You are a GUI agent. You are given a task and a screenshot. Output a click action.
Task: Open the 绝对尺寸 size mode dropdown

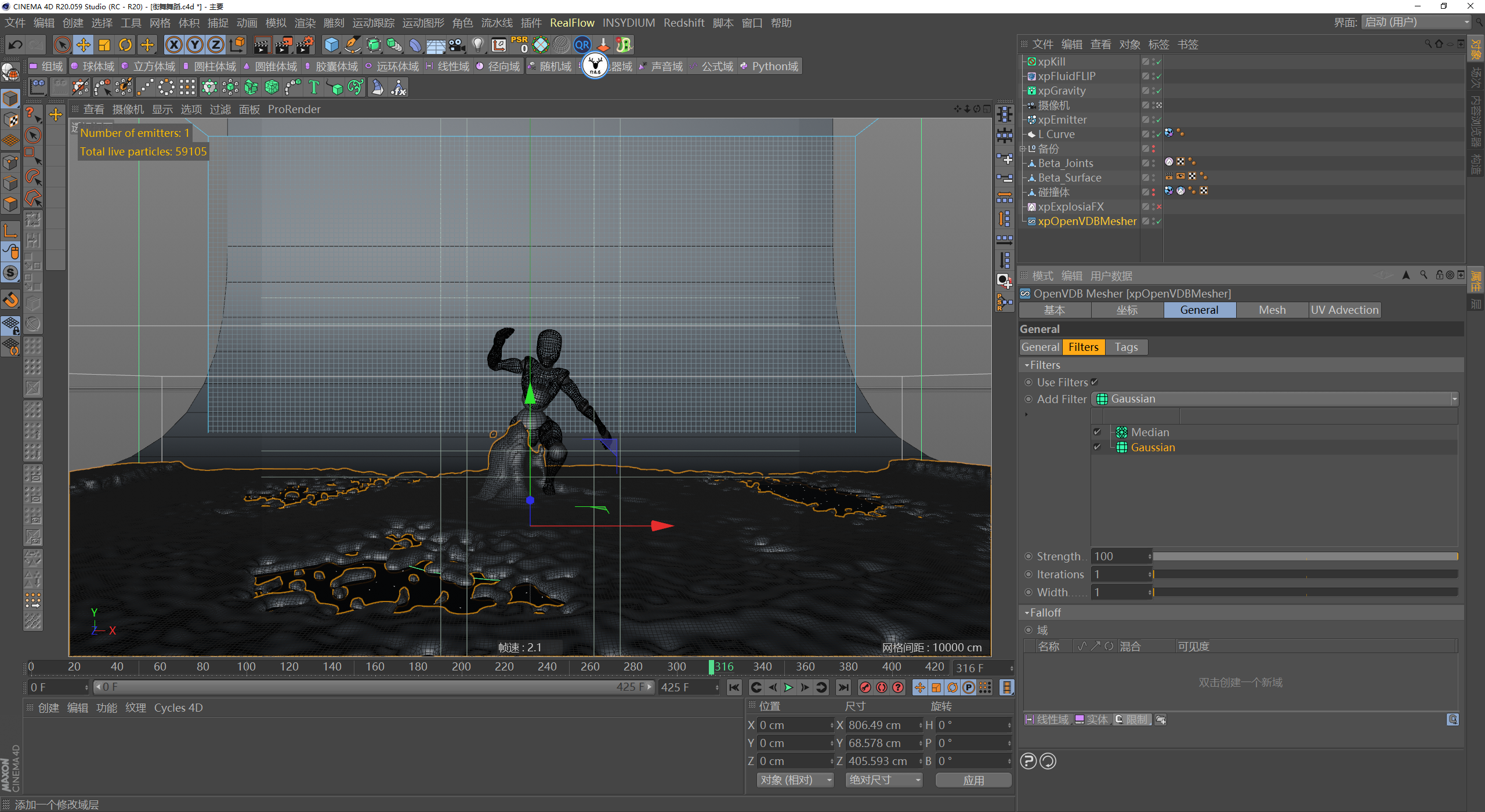(883, 780)
